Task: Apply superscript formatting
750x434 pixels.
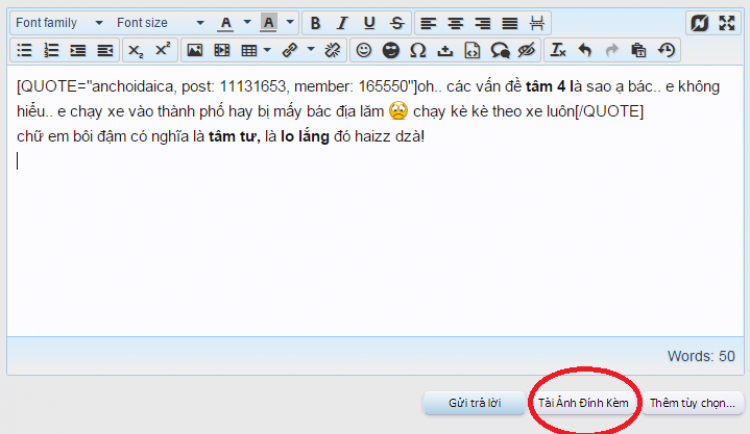Action: click(x=163, y=50)
